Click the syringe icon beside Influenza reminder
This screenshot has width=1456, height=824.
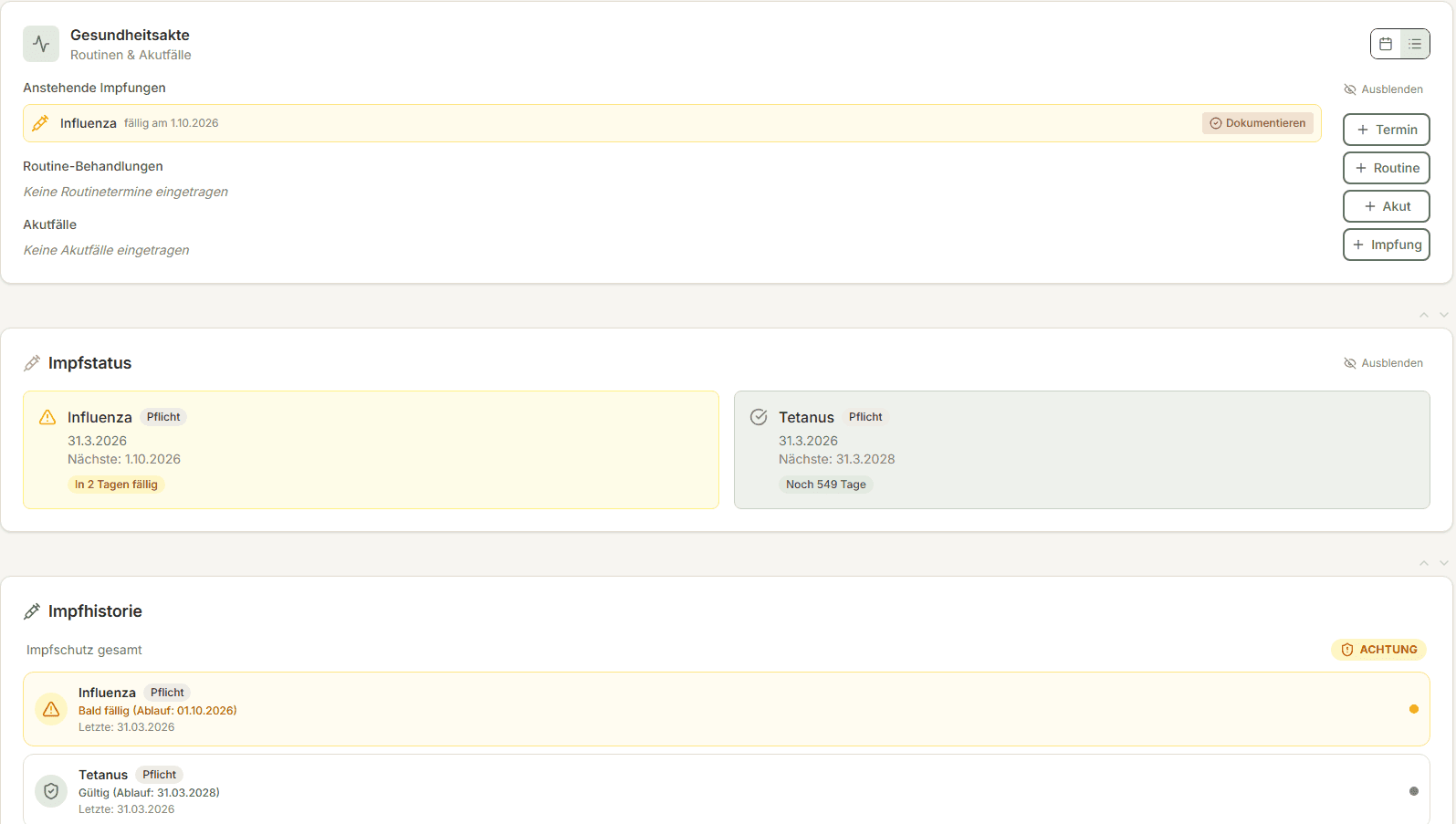click(x=40, y=123)
